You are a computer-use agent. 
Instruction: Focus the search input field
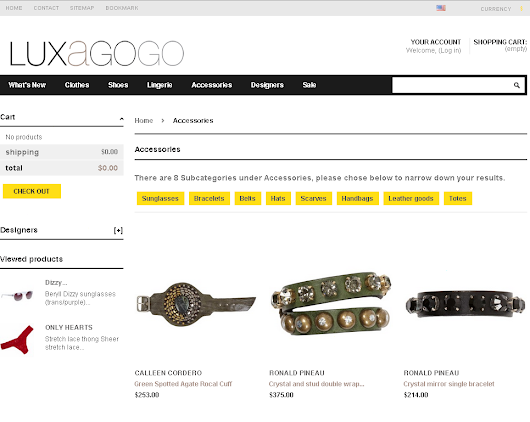click(452, 85)
